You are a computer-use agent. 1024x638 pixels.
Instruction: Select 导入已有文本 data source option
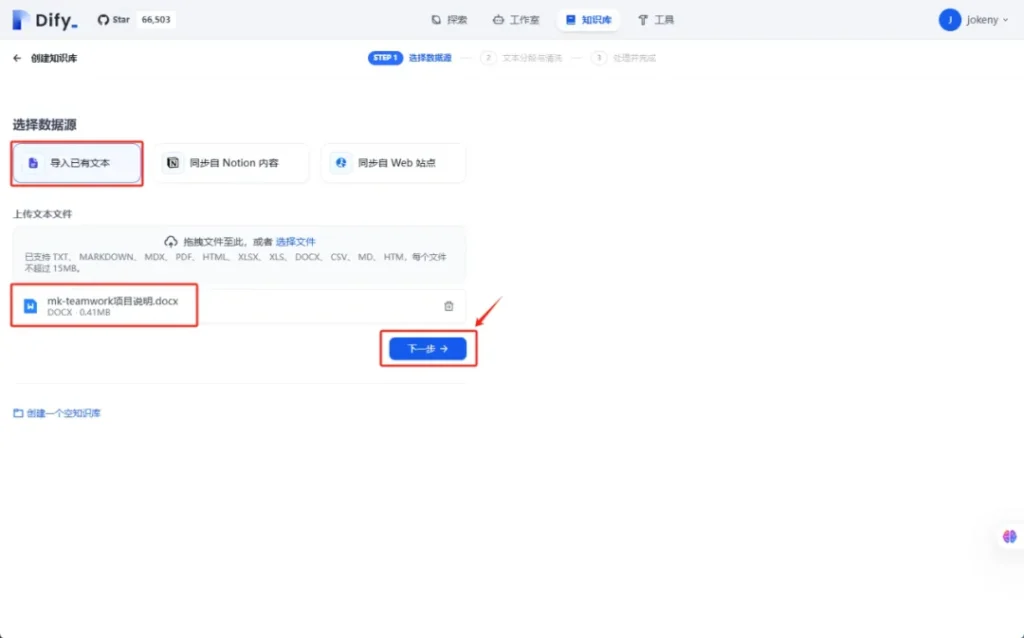coord(77,163)
